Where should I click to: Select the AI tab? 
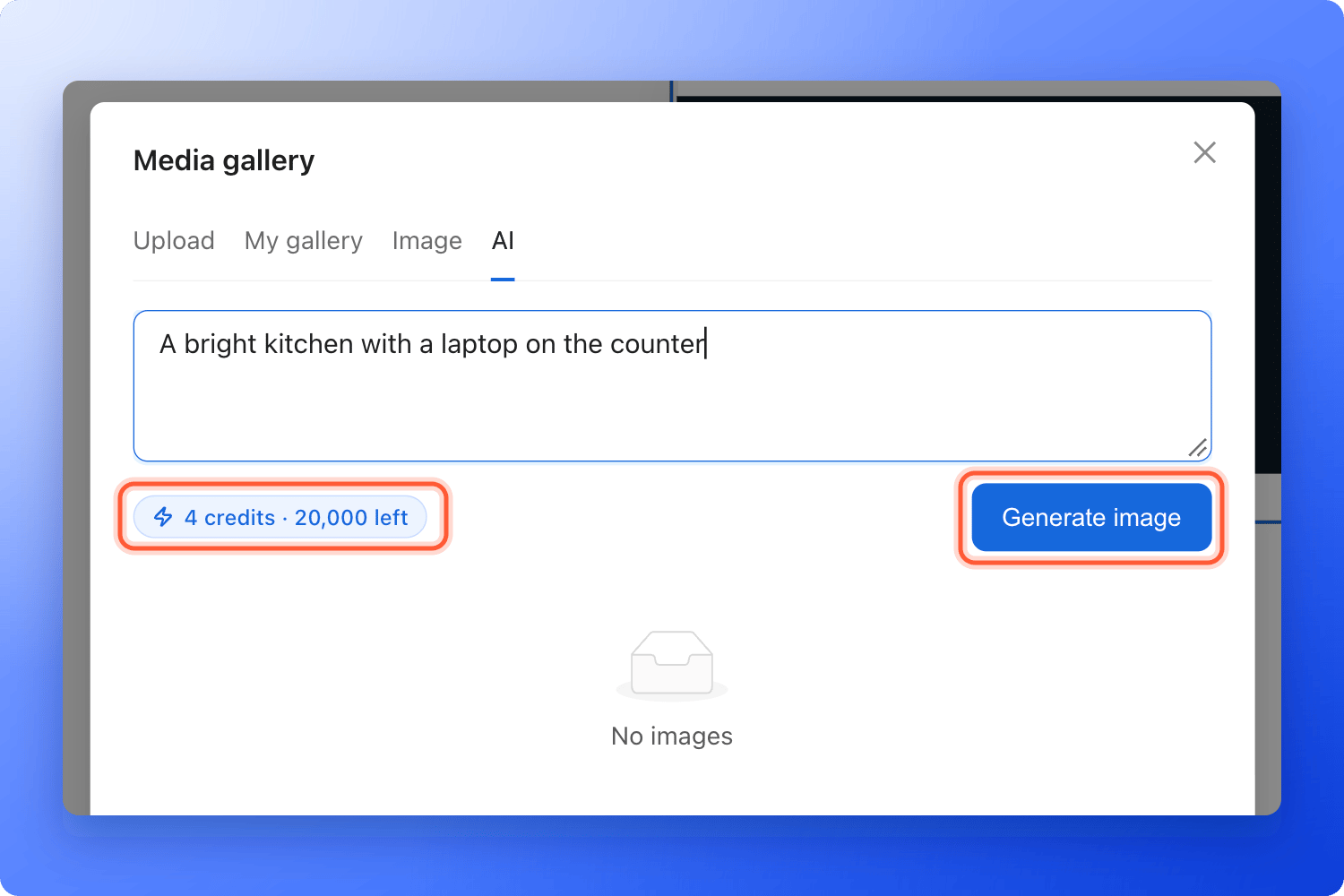[x=503, y=240]
